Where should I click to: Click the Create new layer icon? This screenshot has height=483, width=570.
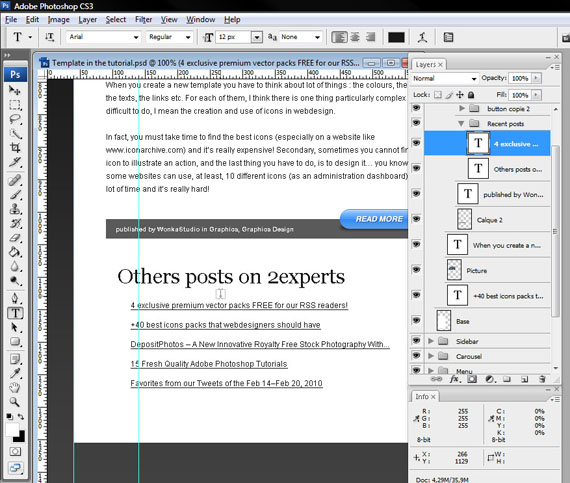[x=524, y=379]
